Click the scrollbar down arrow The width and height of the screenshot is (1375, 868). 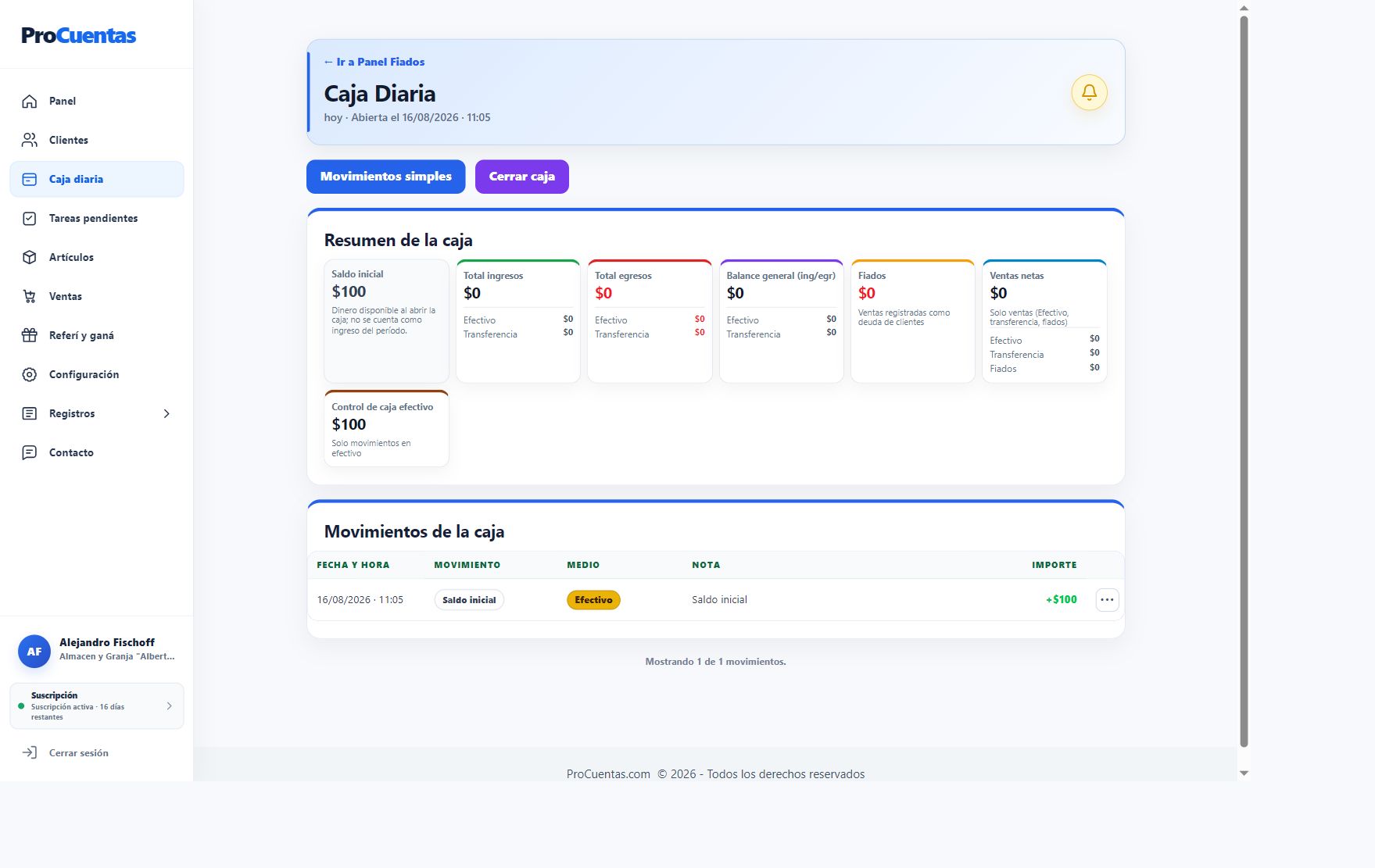pos(1244,773)
